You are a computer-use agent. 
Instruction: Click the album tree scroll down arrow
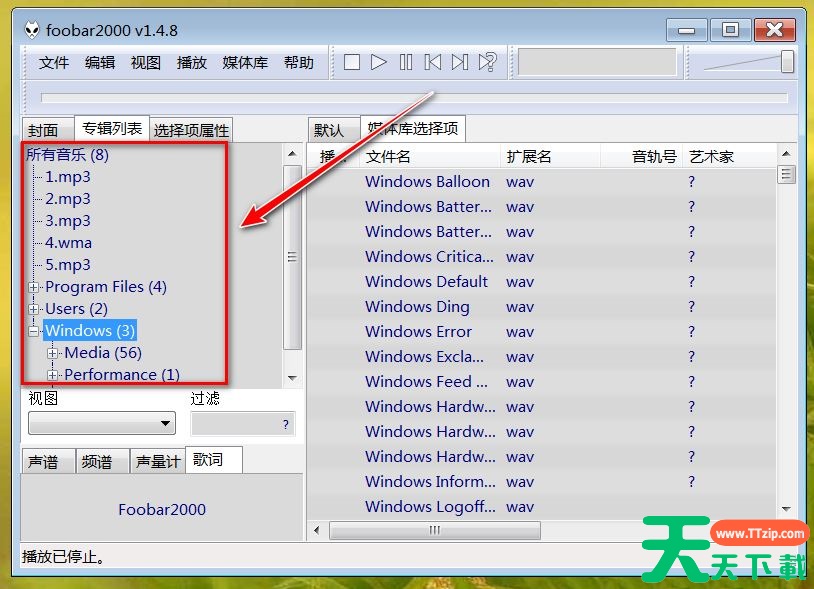coord(292,378)
